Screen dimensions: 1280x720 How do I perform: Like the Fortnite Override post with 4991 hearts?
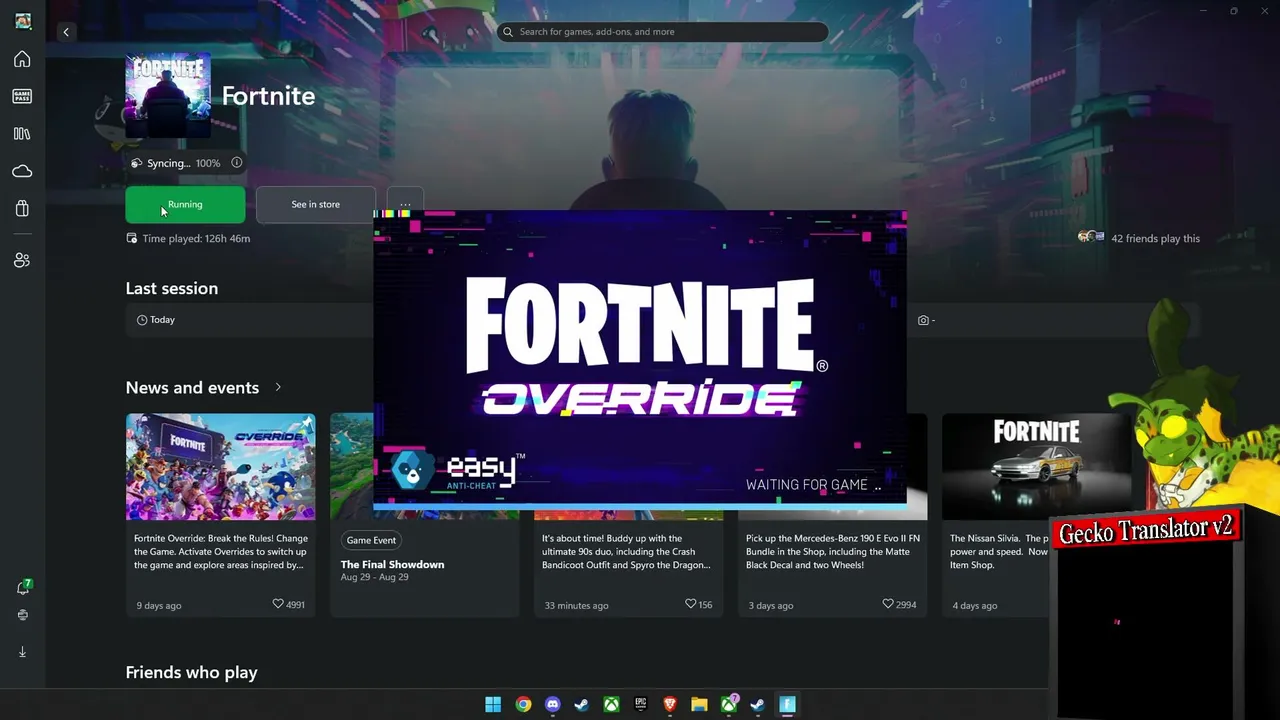click(278, 604)
